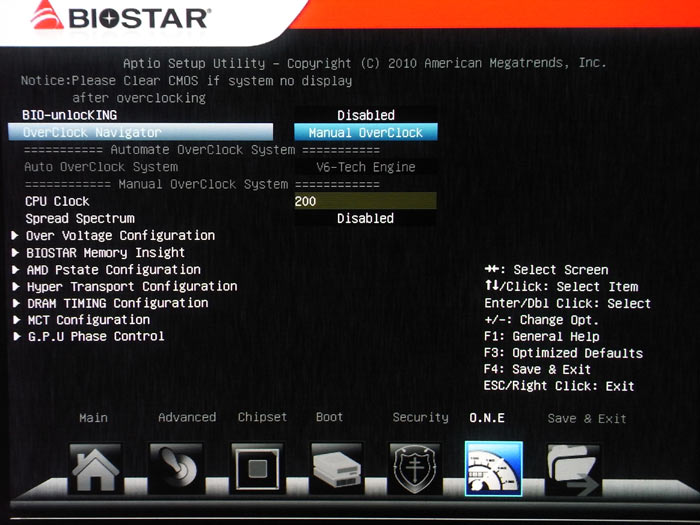Select the OverClock Navigator row
Screen dimensions: 700x525
pyautogui.click(x=141, y=132)
